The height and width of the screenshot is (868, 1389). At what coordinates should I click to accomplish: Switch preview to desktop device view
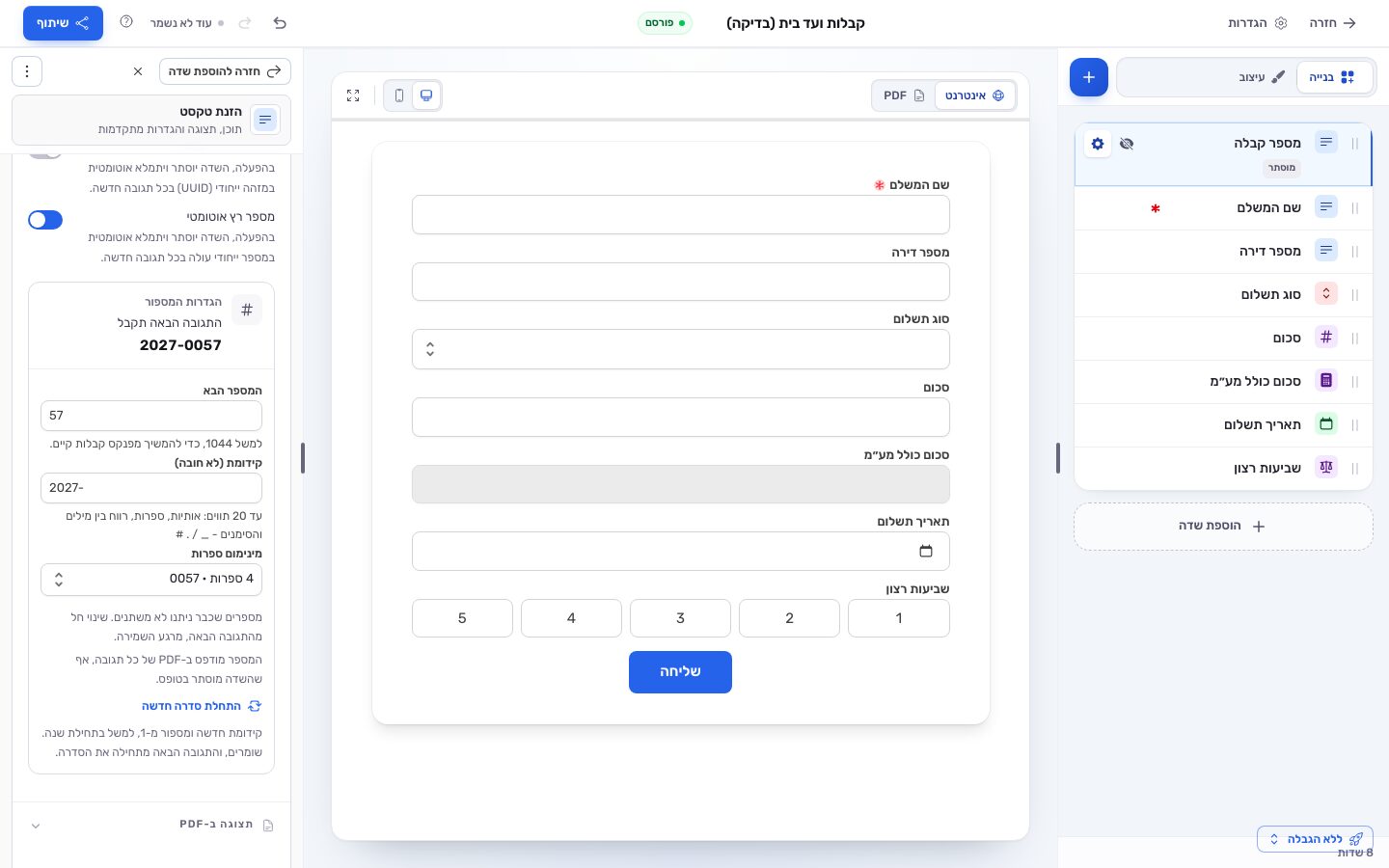click(426, 95)
